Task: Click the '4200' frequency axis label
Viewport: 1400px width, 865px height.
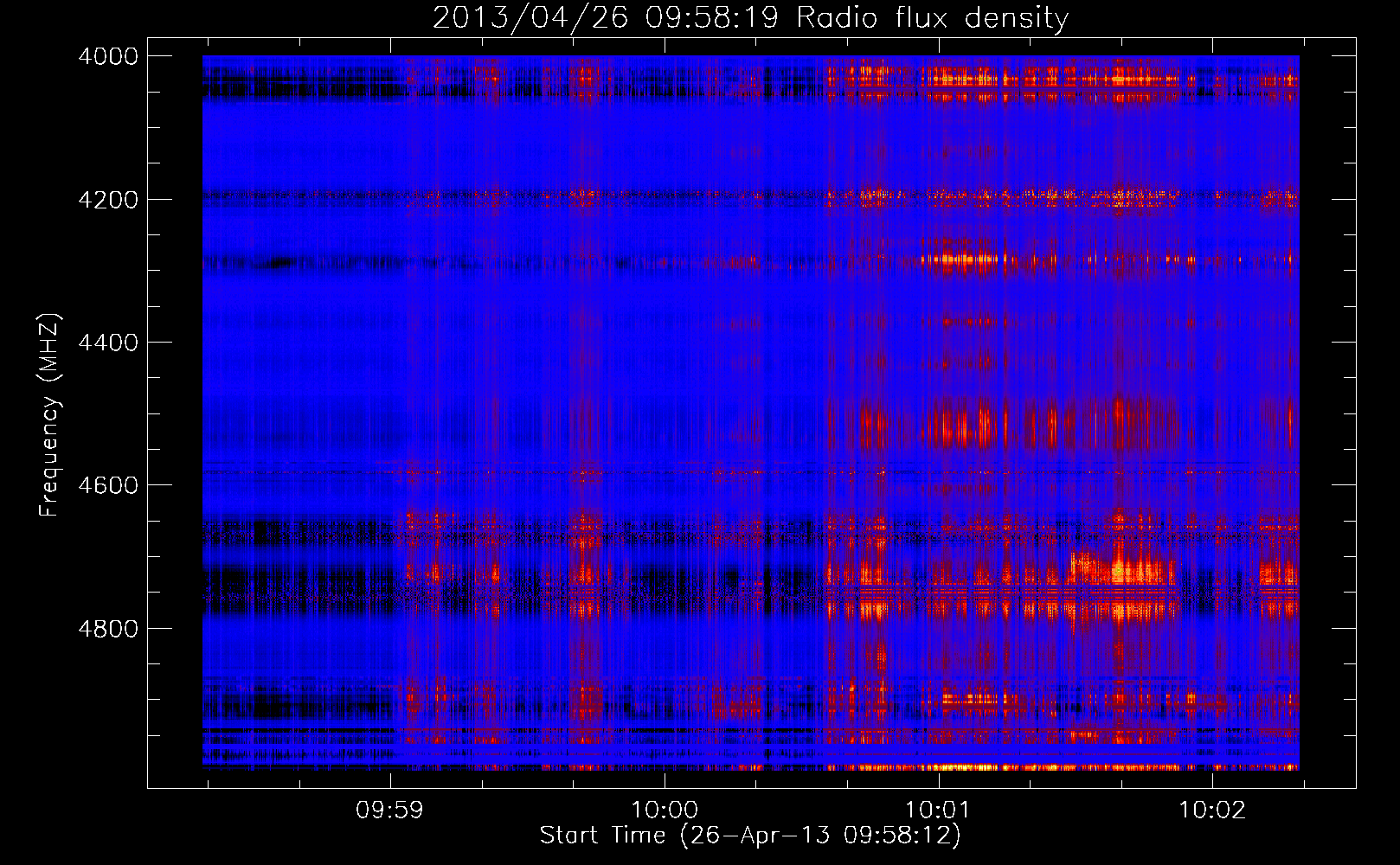Action: (108, 200)
